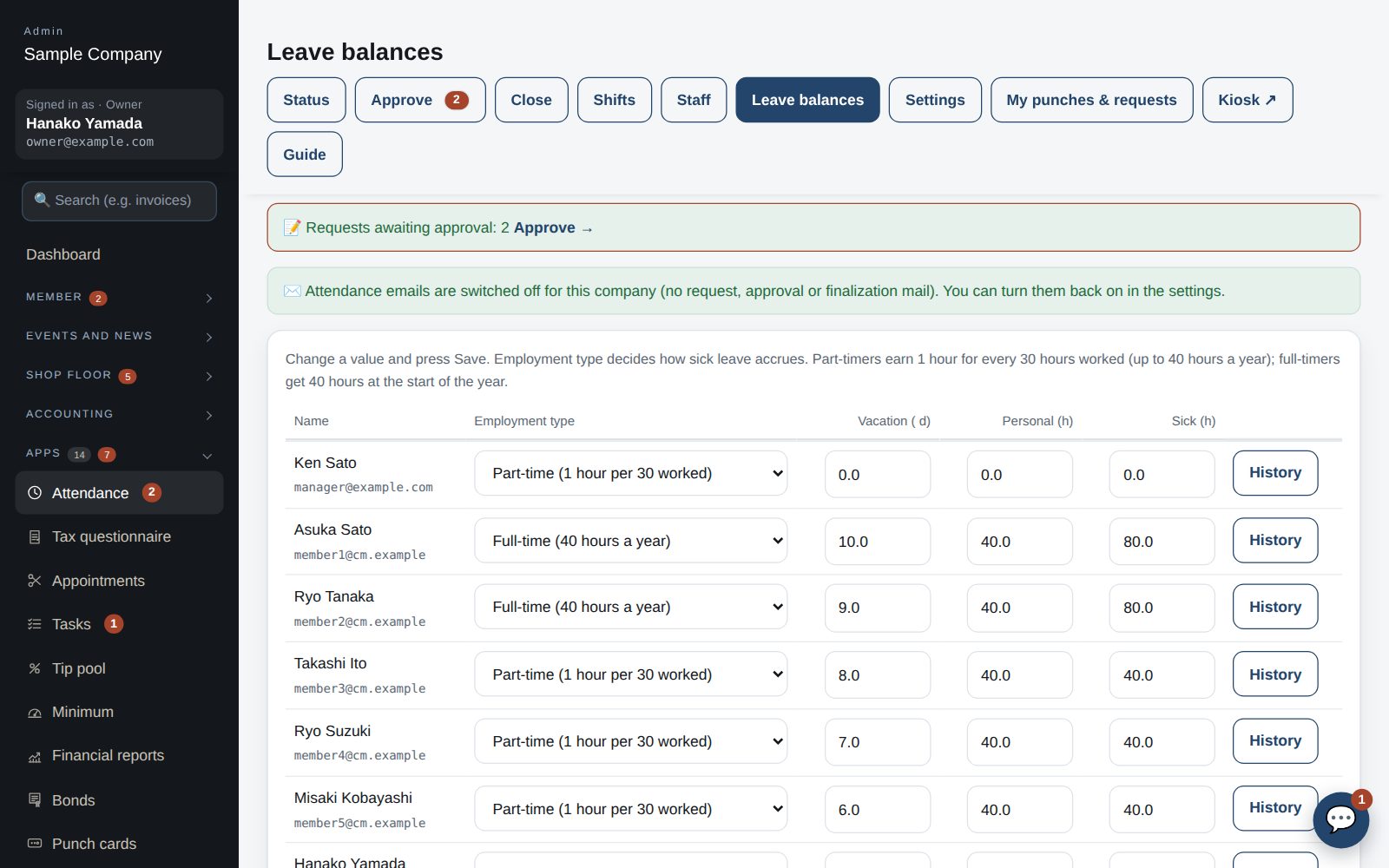
Task: Click Takashi Ito's Vacation days field
Action: pyautogui.click(x=878, y=674)
